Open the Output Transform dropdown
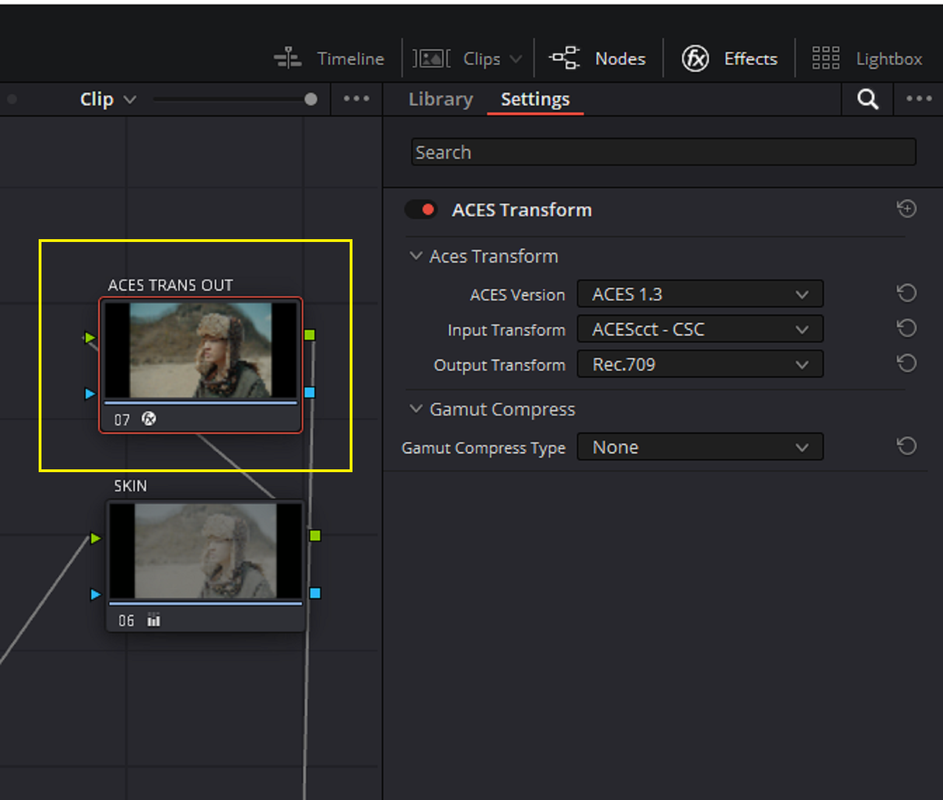 tap(700, 364)
